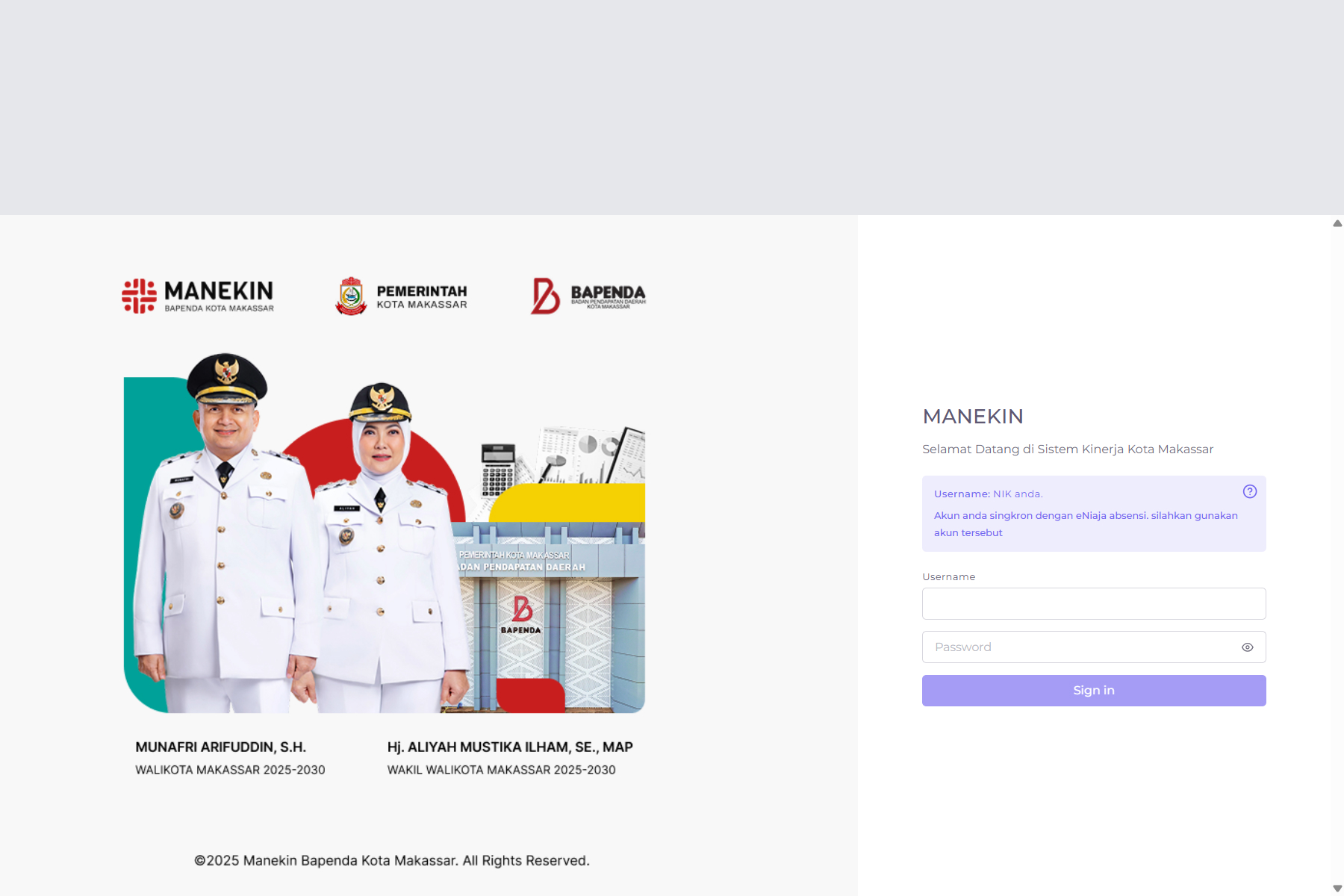This screenshot has height=896, width=1344.
Task: Focus the Password input field
Action: click(x=1079, y=647)
